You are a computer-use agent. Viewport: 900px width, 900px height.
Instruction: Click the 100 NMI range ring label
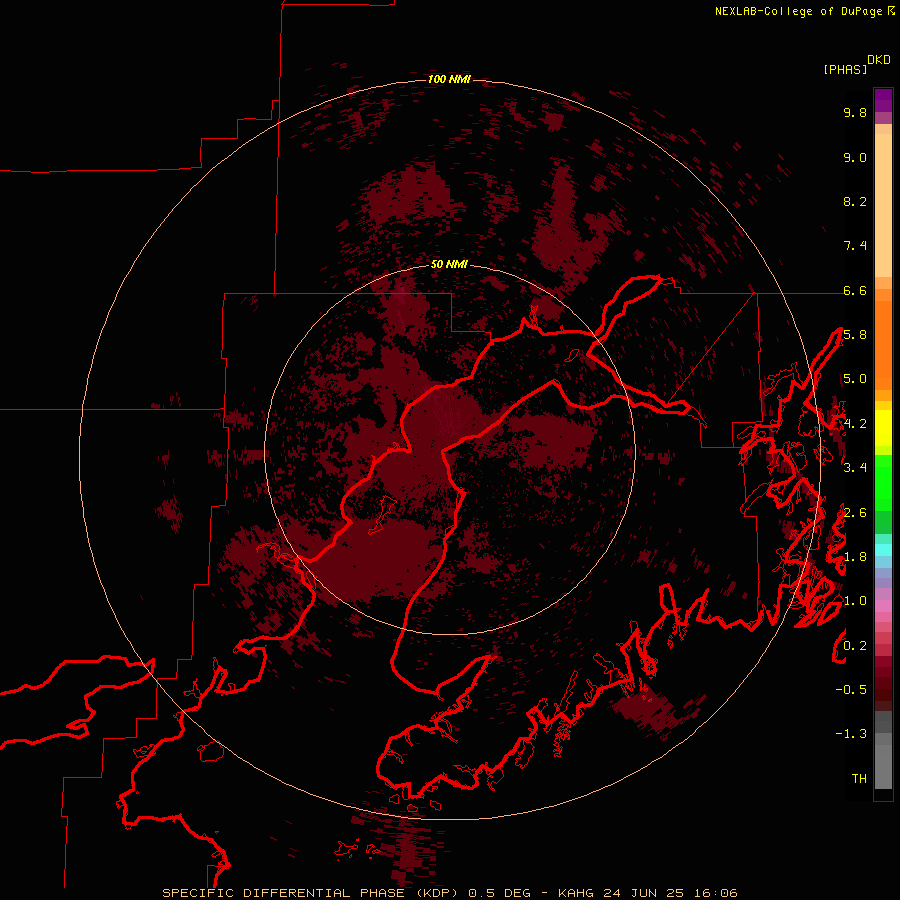tap(449, 79)
